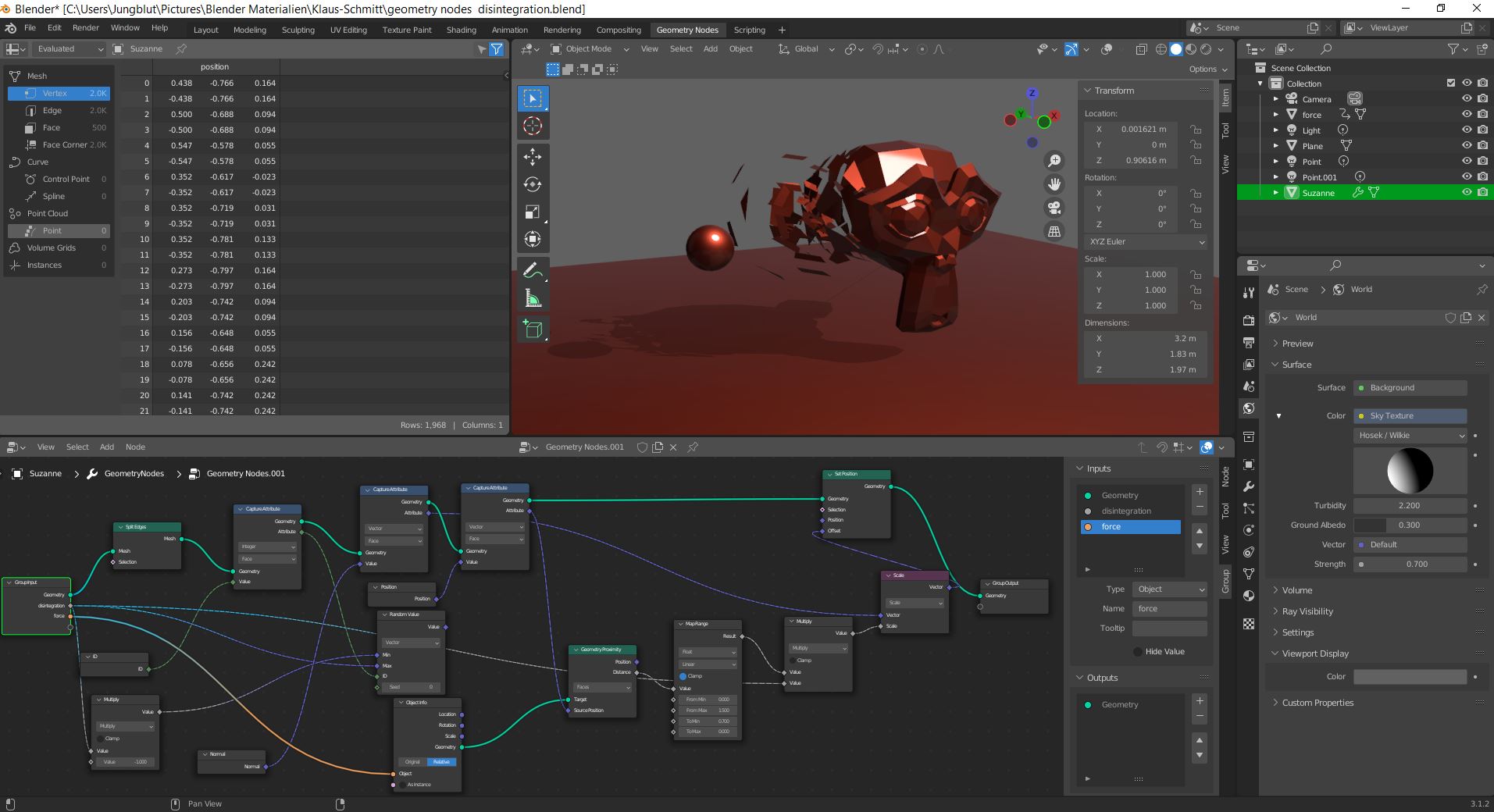Click the zoom magnifier viewport icon

click(x=1054, y=161)
